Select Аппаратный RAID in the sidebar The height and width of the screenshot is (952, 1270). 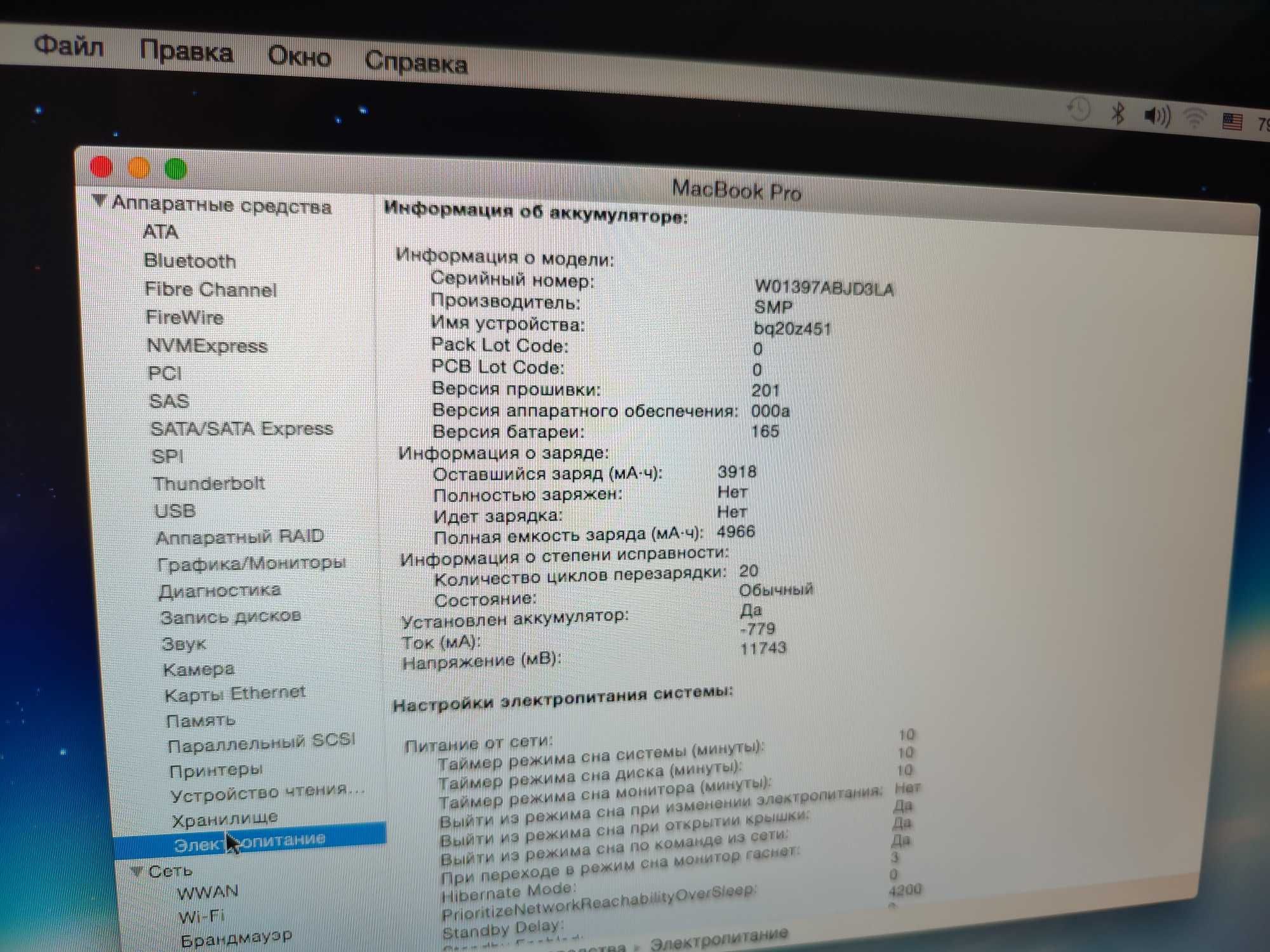[240, 537]
